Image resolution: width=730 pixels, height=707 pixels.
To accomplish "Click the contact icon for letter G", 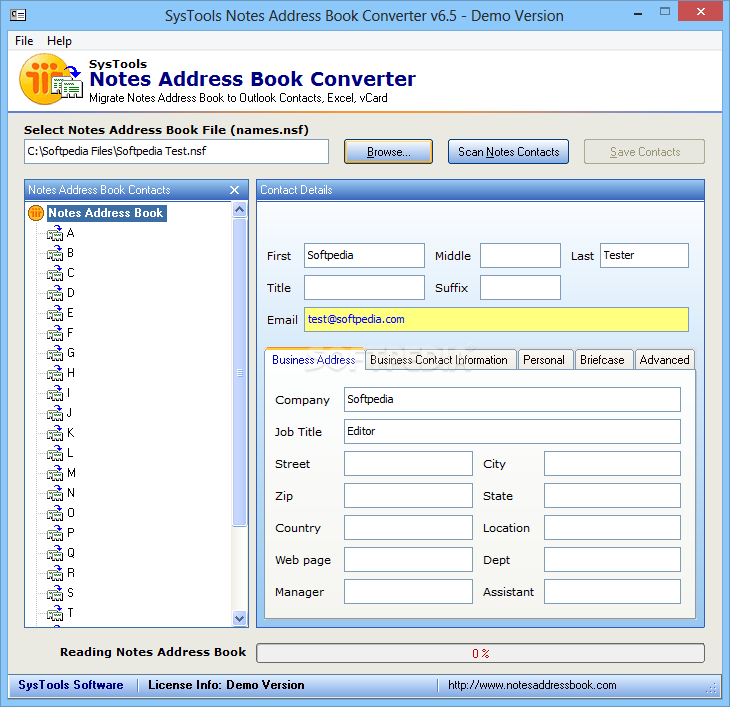I will click(x=55, y=353).
